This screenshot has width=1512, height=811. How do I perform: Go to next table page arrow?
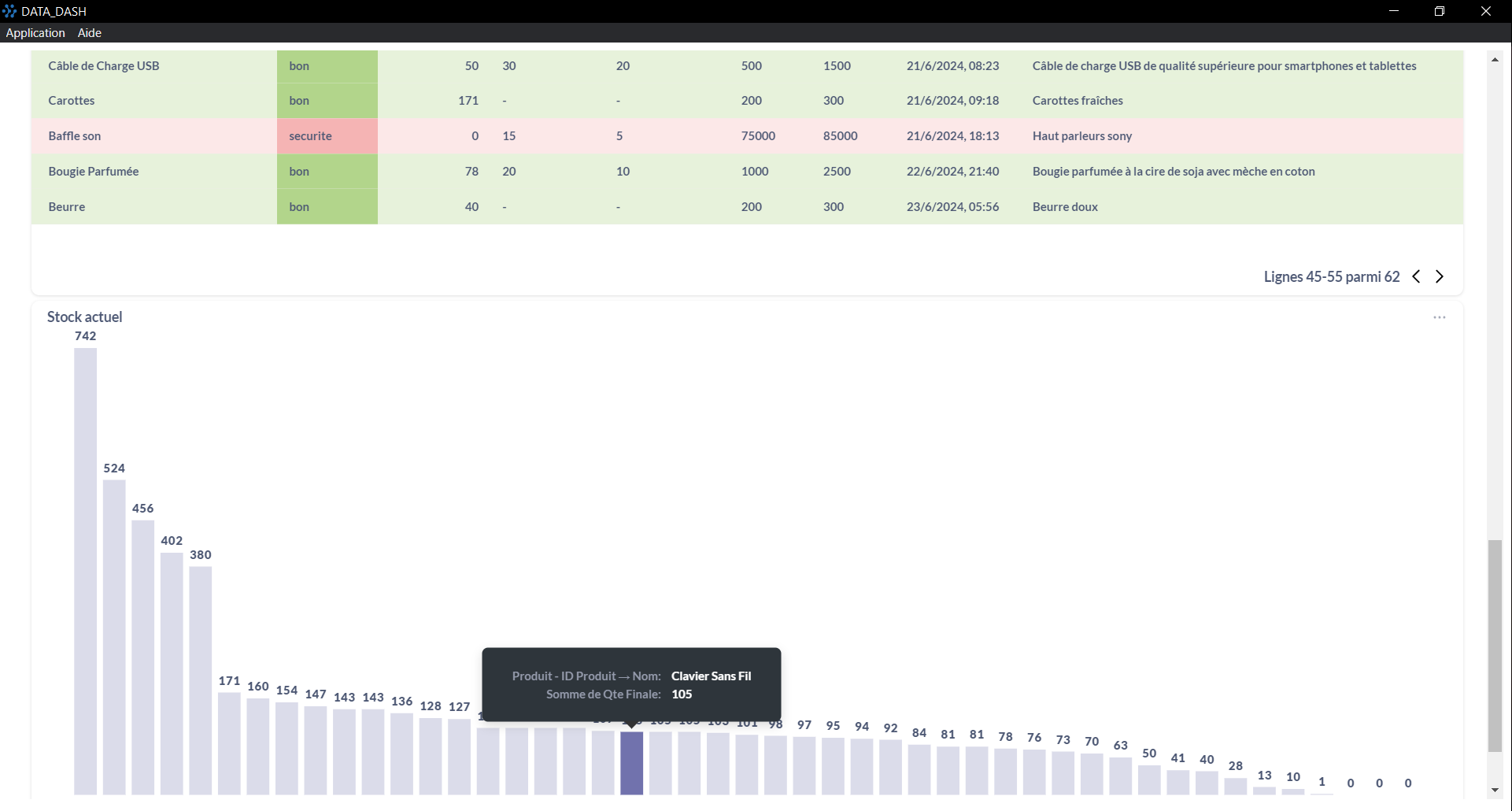1440,276
